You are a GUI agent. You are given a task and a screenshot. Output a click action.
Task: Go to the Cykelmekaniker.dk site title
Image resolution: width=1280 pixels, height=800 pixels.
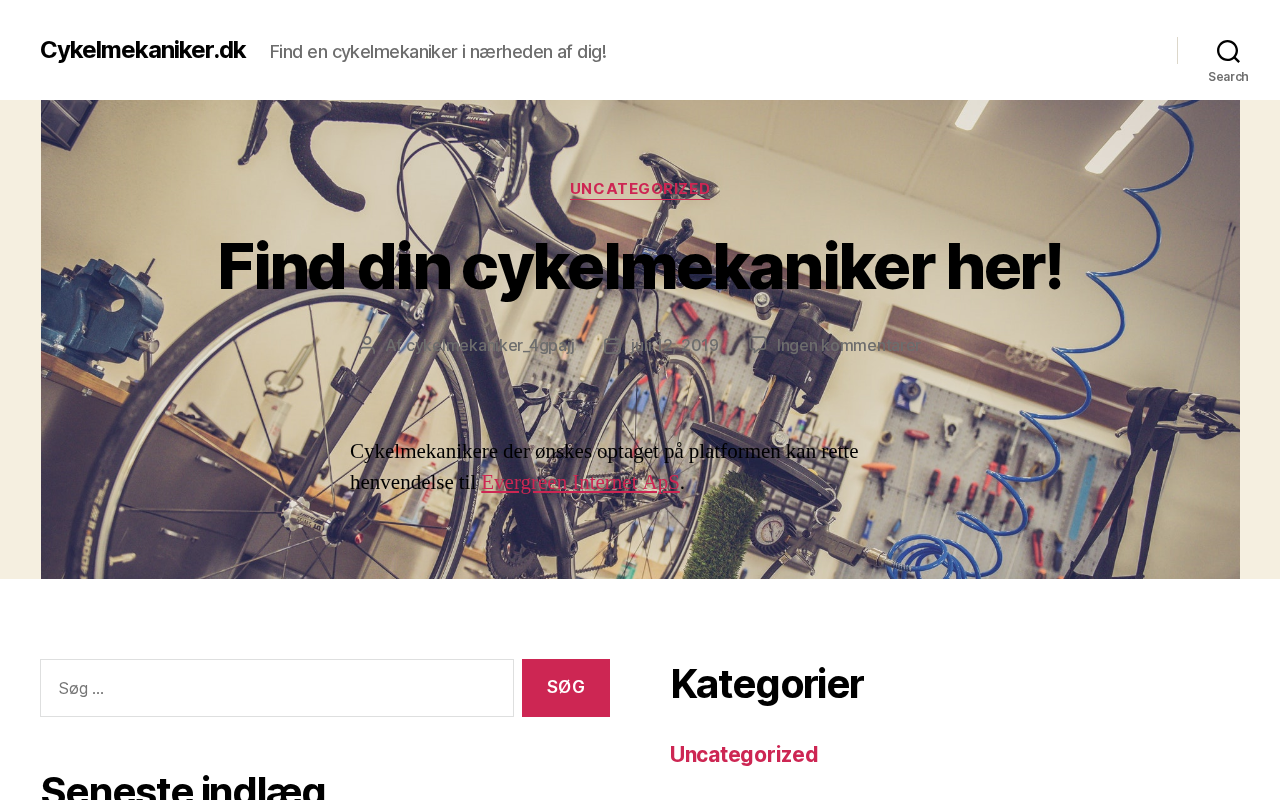point(143,50)
